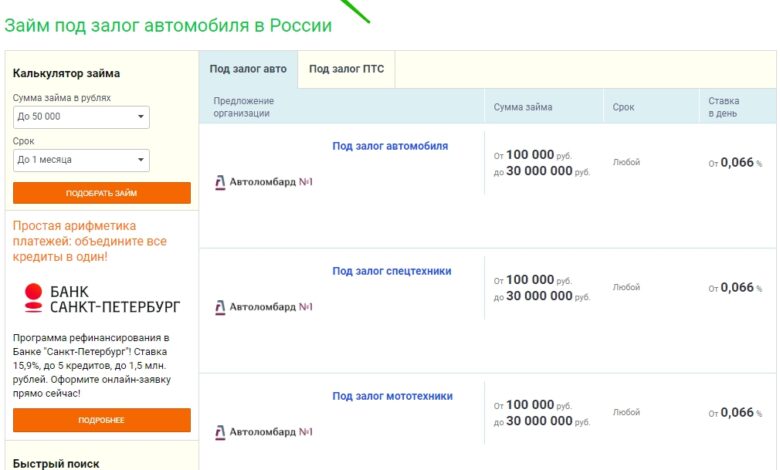The width and height of the screenshot is (780, 470).
Task: Click Срок column header
Action: tap(623, 107)
